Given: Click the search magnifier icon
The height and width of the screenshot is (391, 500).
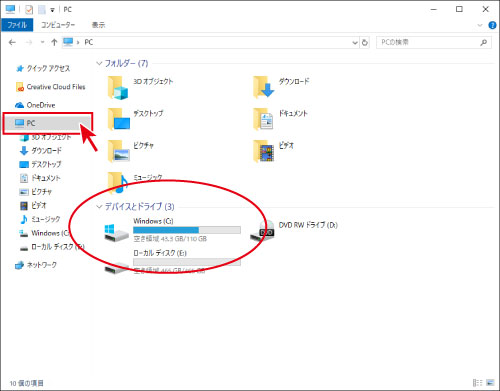Looking at the screenshot, I should tap(484, 42).
